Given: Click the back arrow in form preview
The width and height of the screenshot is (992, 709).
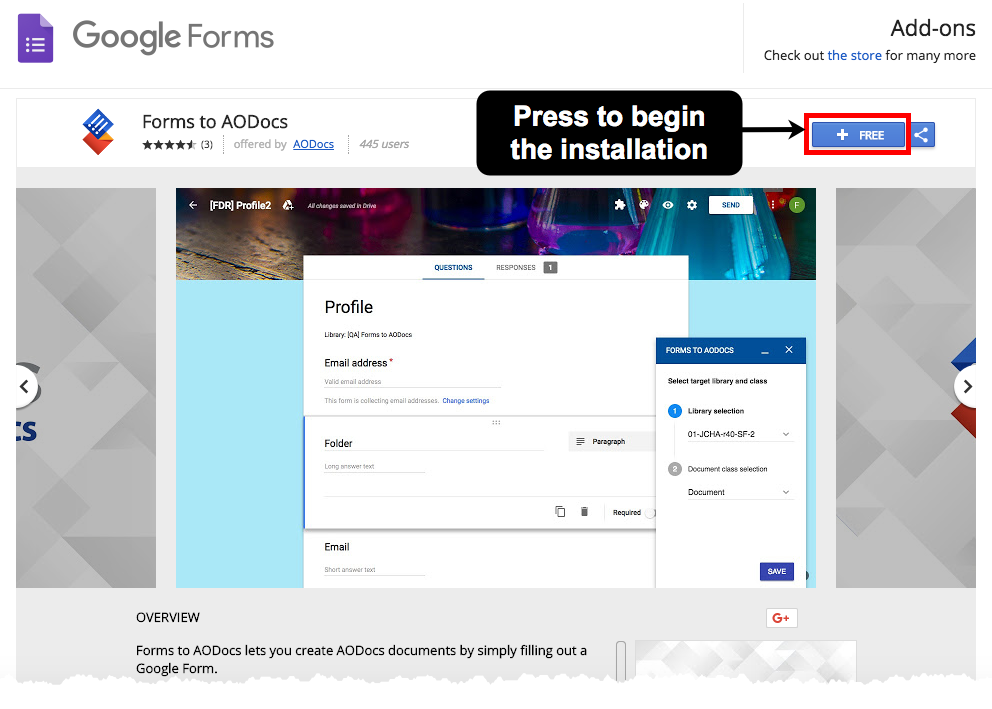Looking at the screenshot, I should (x=193, y=205).
